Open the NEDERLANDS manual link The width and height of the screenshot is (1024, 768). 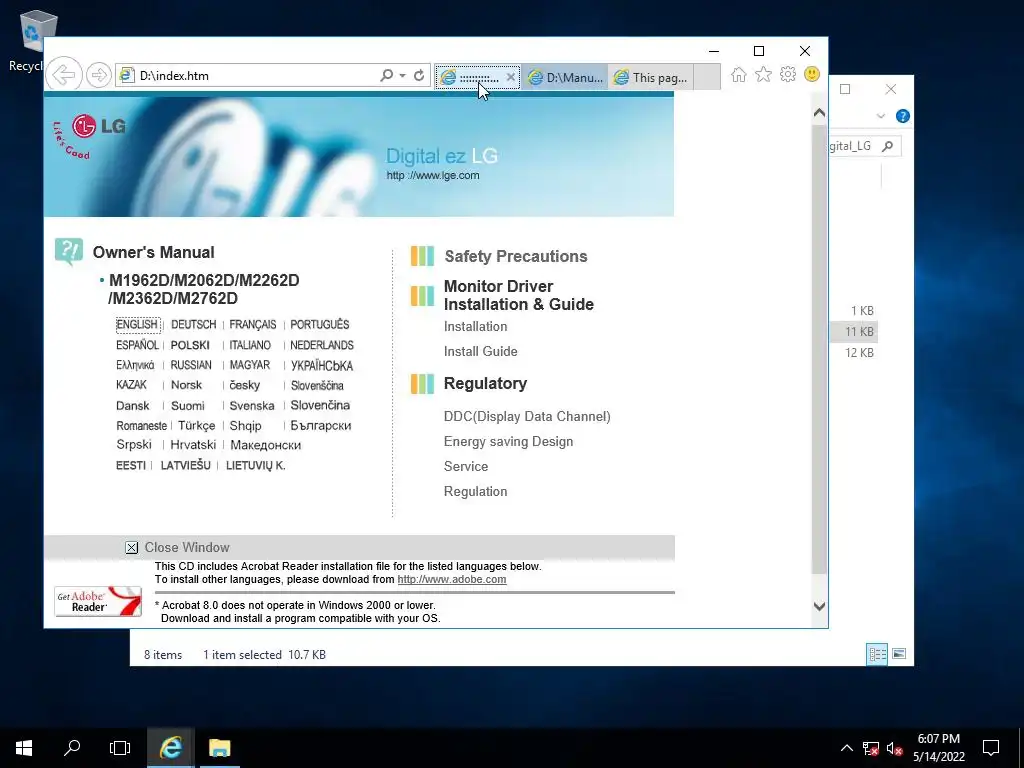click(322, 345)
